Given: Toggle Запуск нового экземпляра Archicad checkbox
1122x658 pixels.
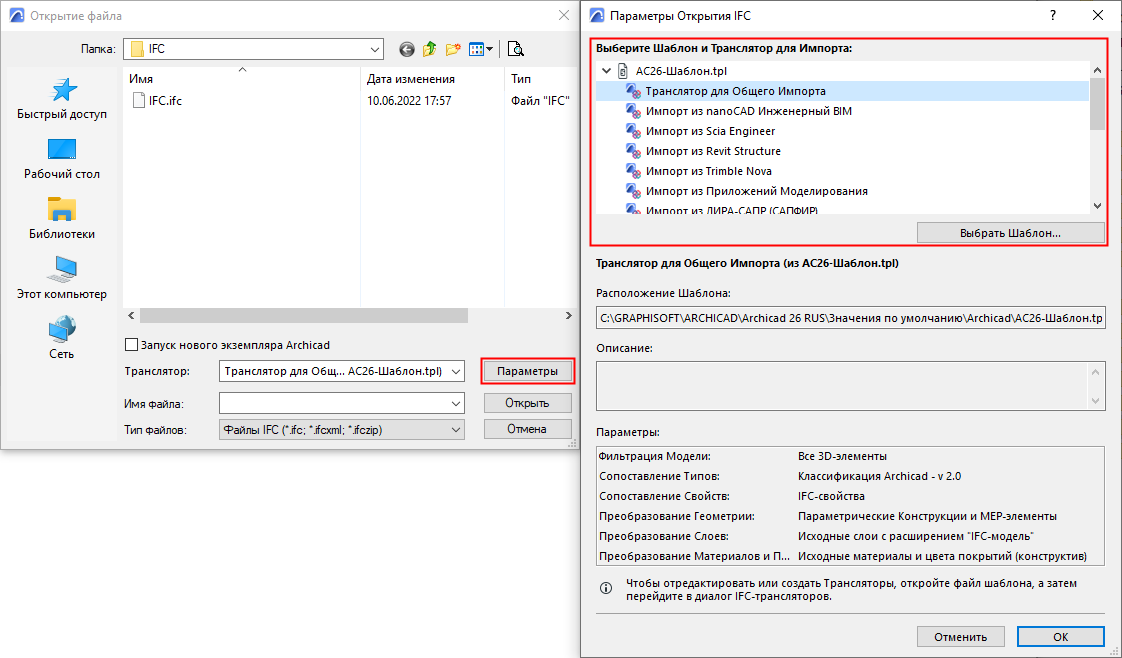Looking at the screenshot, I should (131, 345).
